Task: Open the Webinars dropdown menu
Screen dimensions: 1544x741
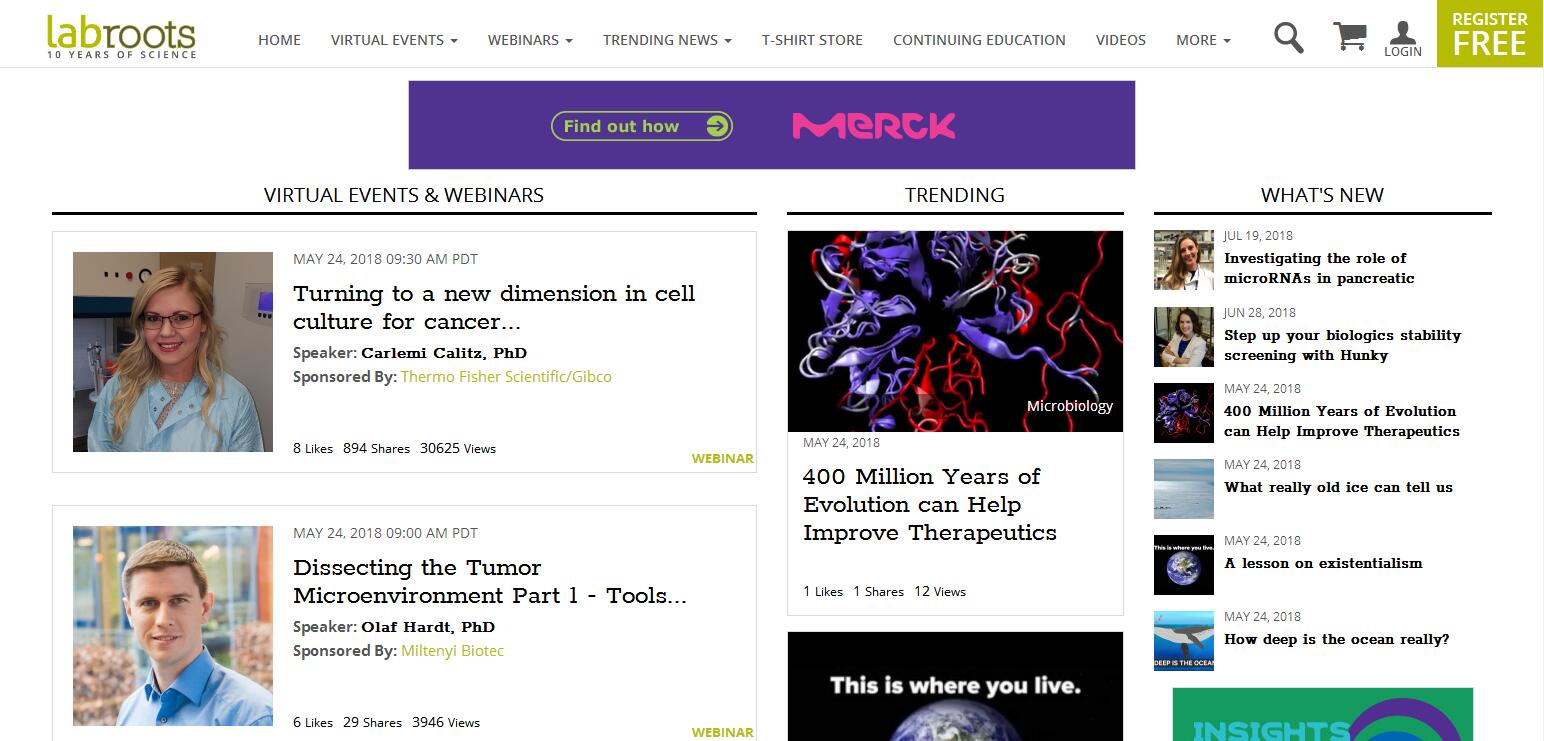Action: coord(530,40)
